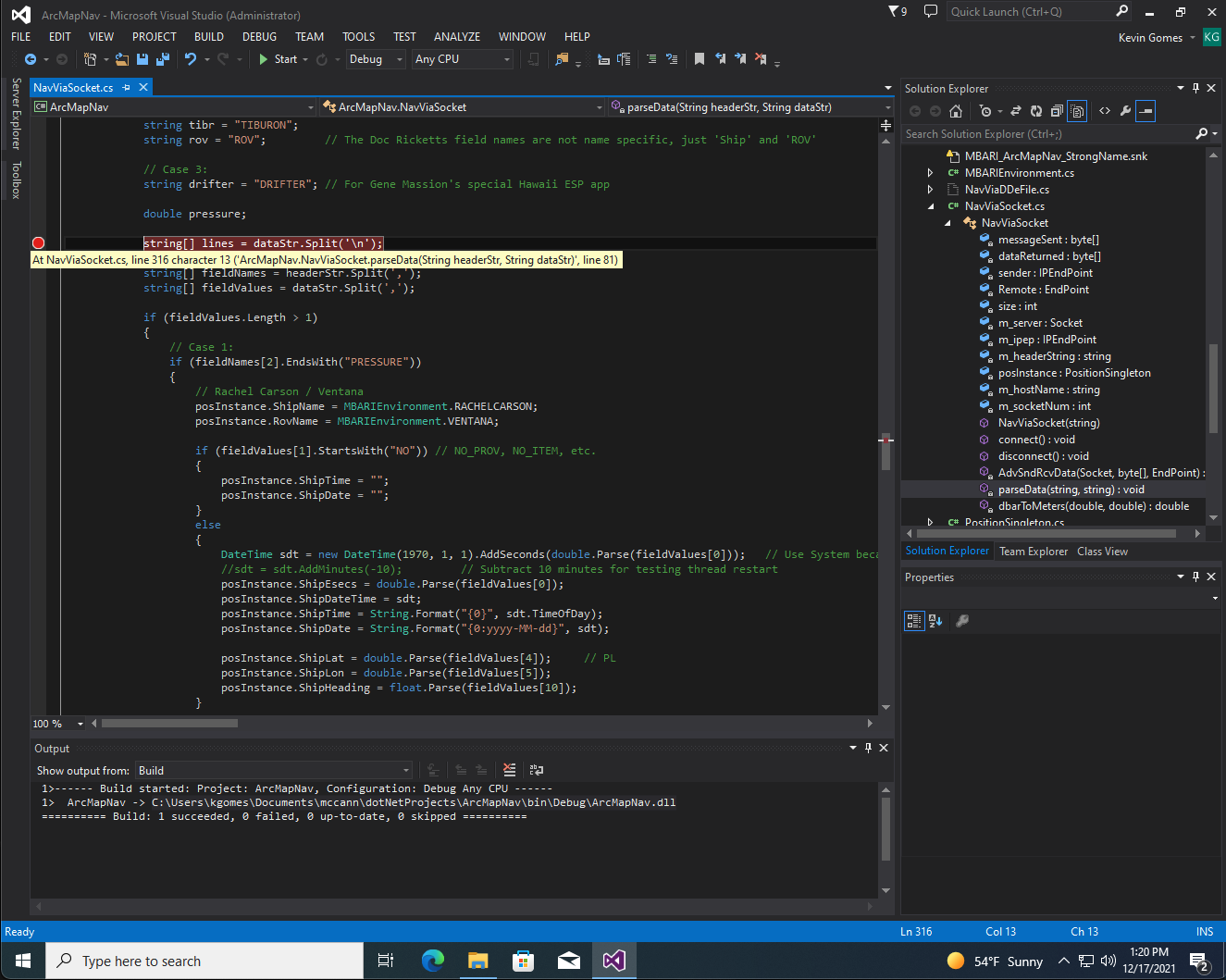Toggle the breakpoint red dot on line 316
This screenshot has height=980, width=1226.
click(38, 243)
